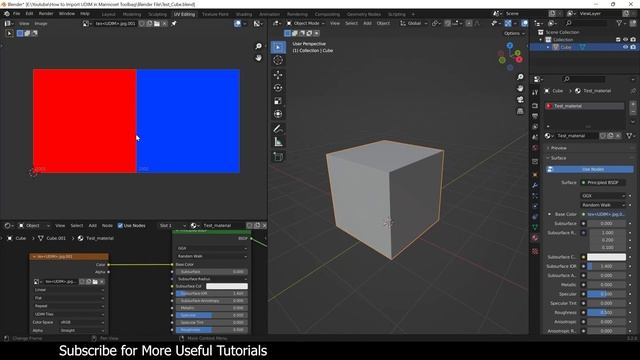Screen dimensions: 640x360
Task: Select the Transform tool in 3D viewport
Action: [278, 114]
